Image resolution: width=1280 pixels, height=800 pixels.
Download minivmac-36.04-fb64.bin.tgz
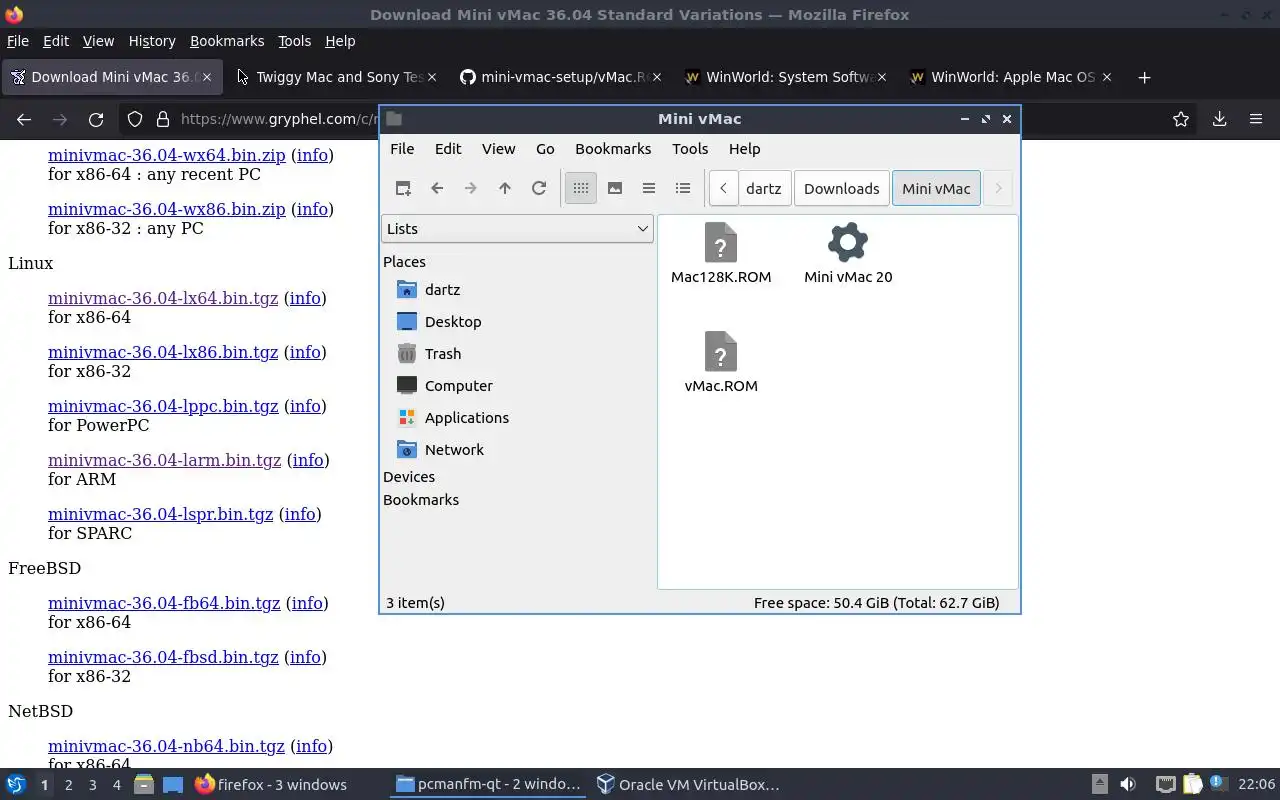coord(164,603)
